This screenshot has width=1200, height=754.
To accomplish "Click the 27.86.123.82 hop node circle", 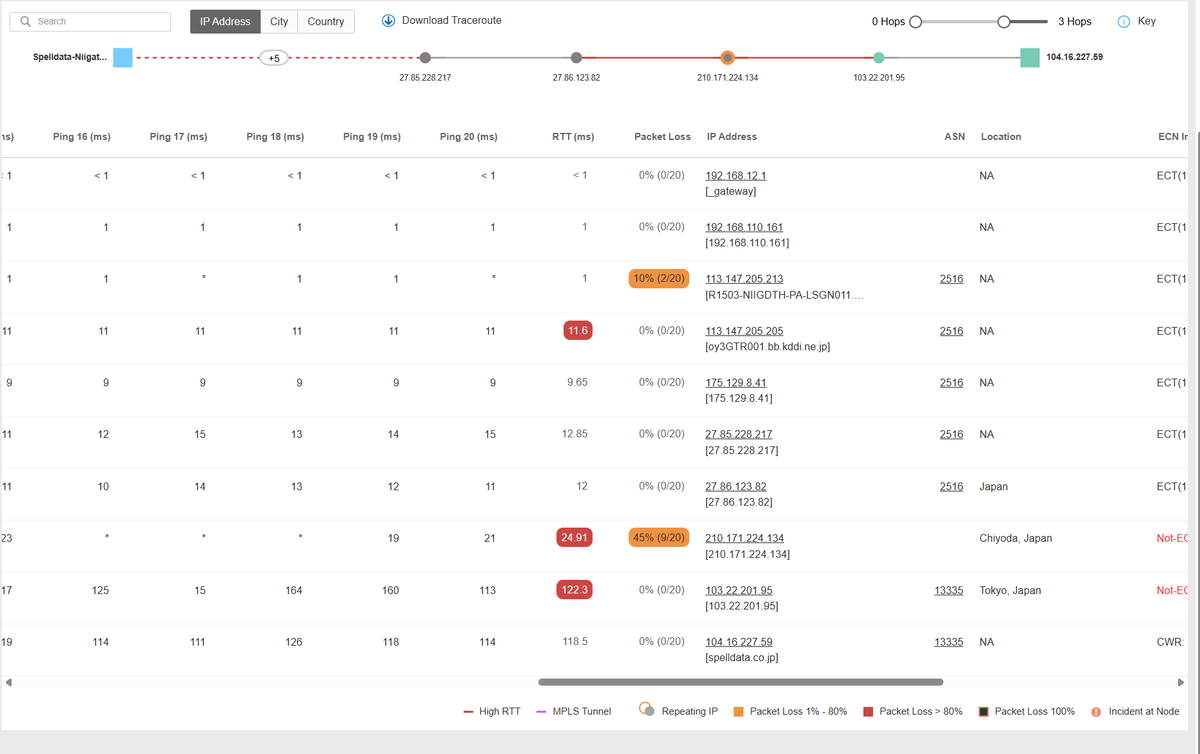I will click(576, 58).
